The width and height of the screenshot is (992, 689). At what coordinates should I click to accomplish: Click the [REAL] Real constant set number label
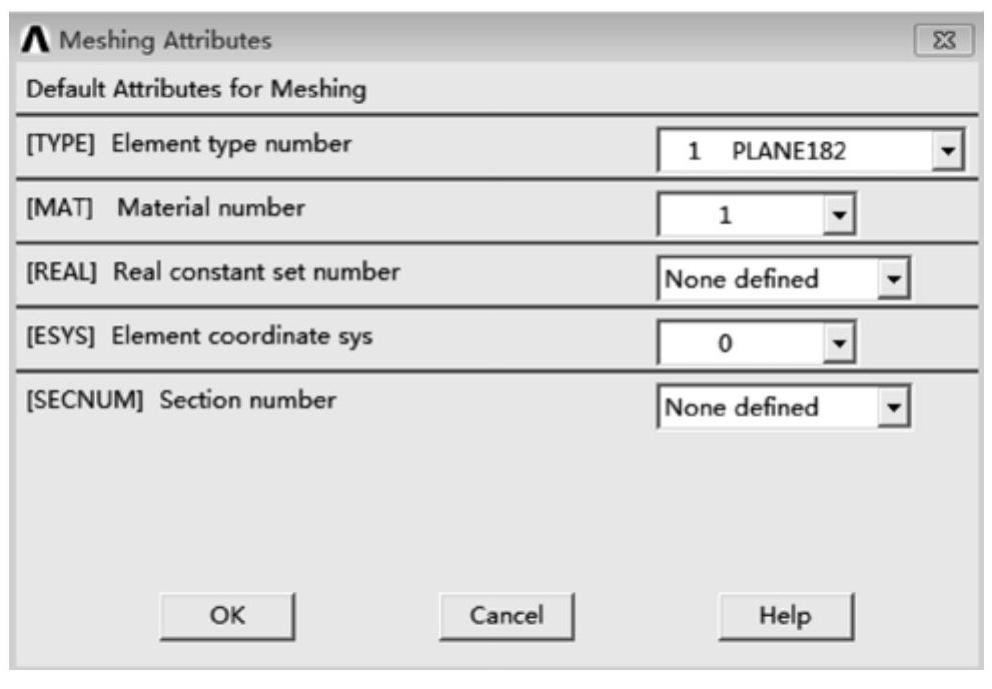click(213, 272)
